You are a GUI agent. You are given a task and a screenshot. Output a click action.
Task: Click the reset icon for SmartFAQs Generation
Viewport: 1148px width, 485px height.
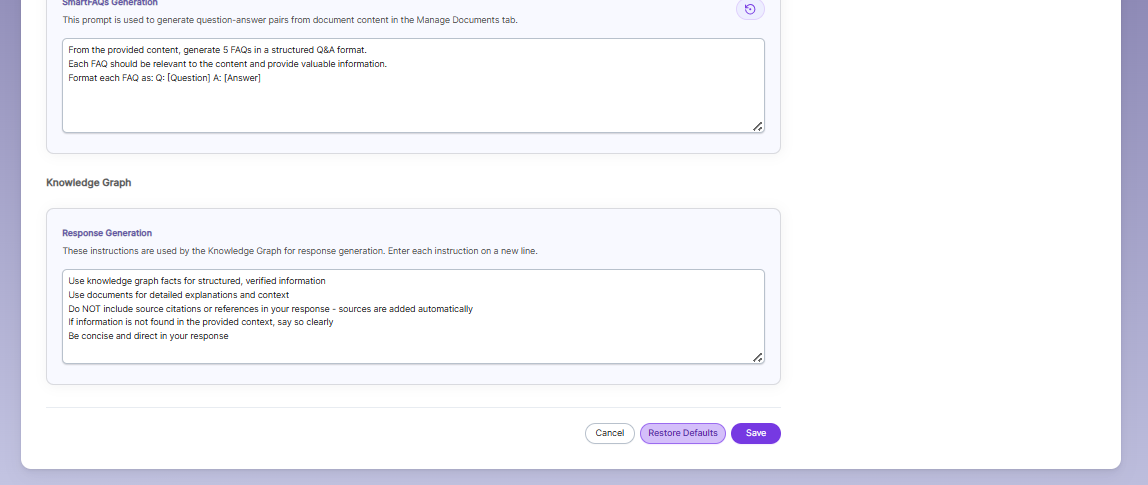[750, 10]
